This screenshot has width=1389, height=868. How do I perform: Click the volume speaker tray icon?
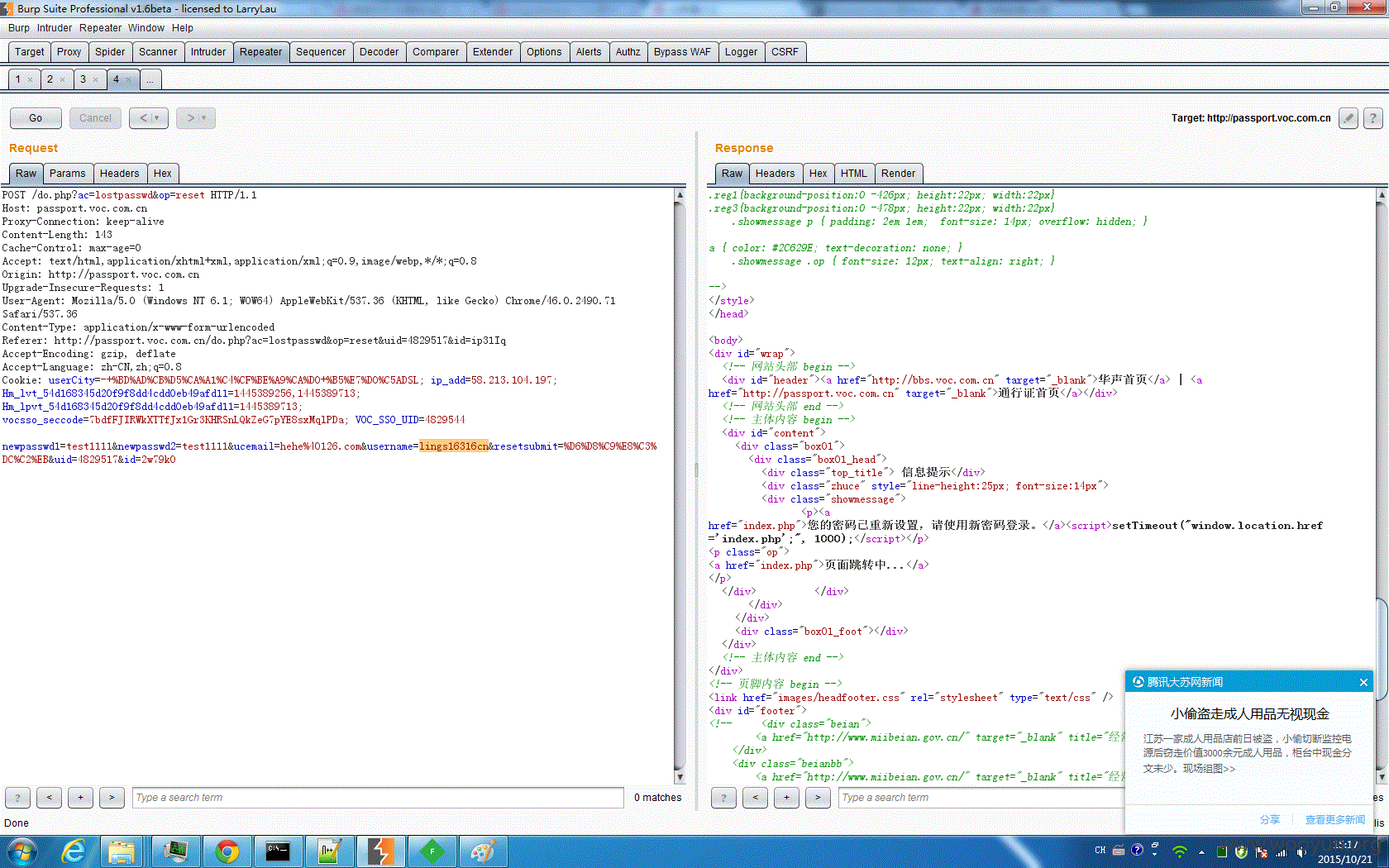pos(1301,851)
